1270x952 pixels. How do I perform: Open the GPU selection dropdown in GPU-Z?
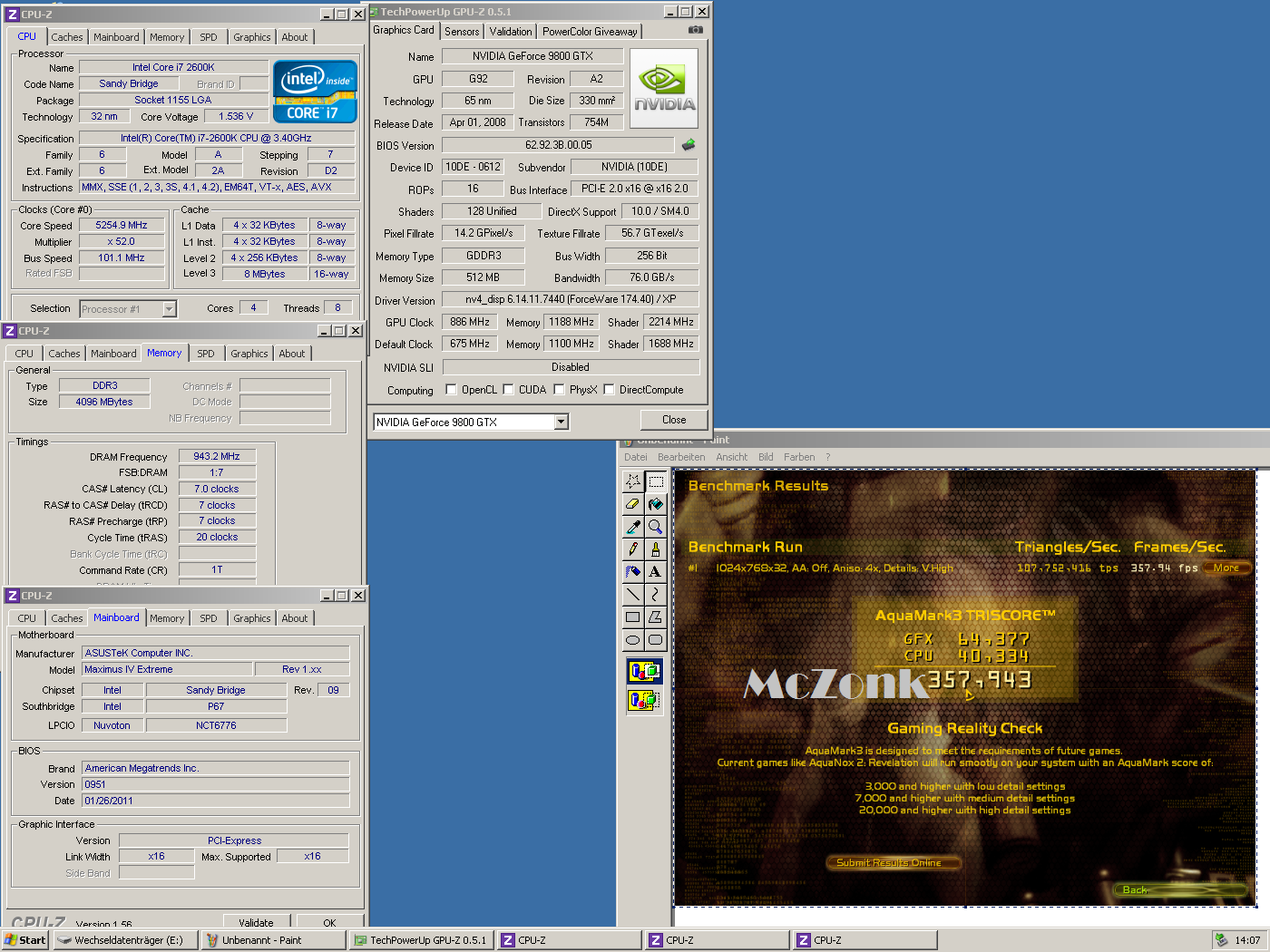pos(562,422)
